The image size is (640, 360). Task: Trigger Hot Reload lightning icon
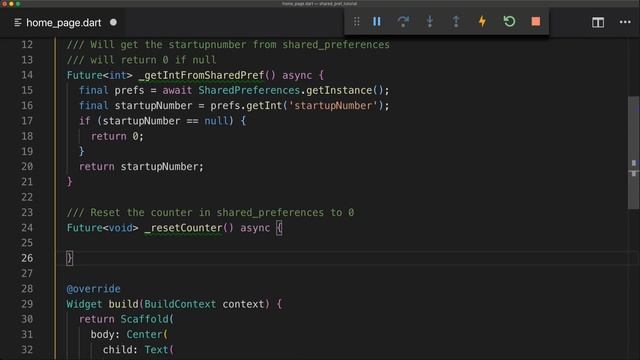click(482, 22)
